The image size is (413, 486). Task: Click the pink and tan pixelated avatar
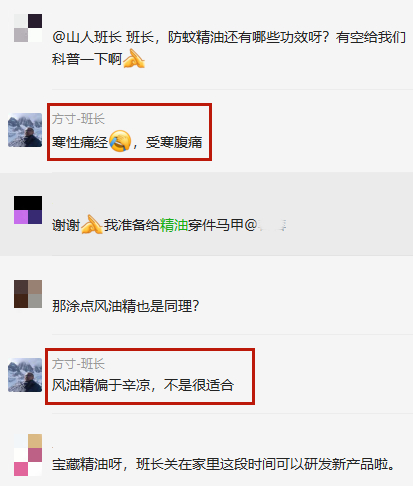(28, 455)
